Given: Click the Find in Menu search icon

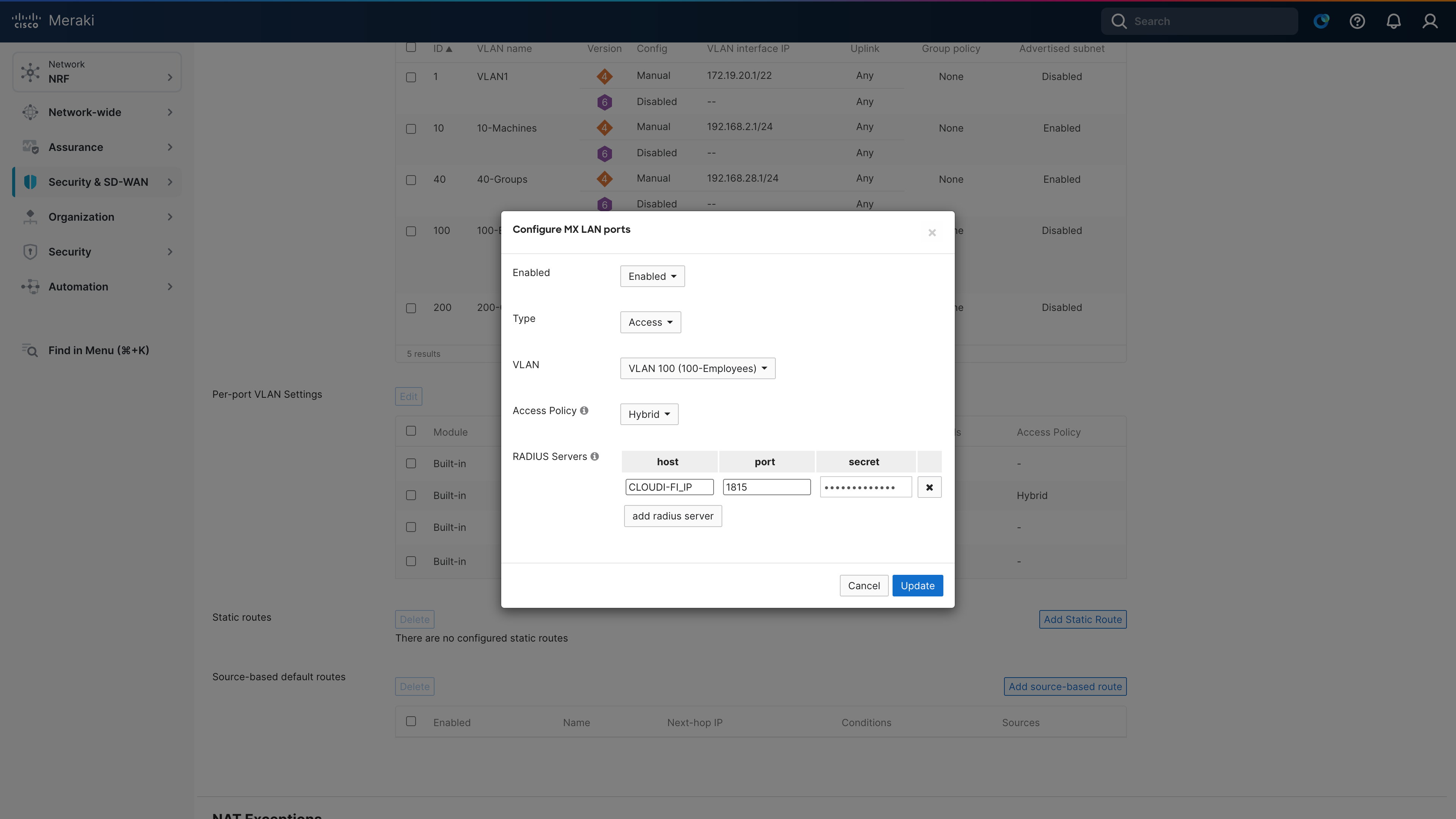Looking at the screenshot, I should 30,350.
